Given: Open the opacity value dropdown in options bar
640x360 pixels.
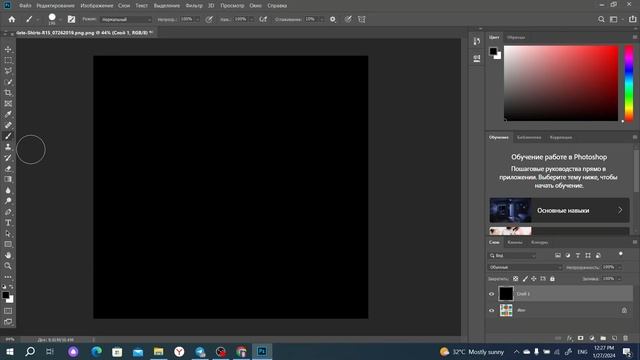Looking at the screenshot, I should click(198, 19).
